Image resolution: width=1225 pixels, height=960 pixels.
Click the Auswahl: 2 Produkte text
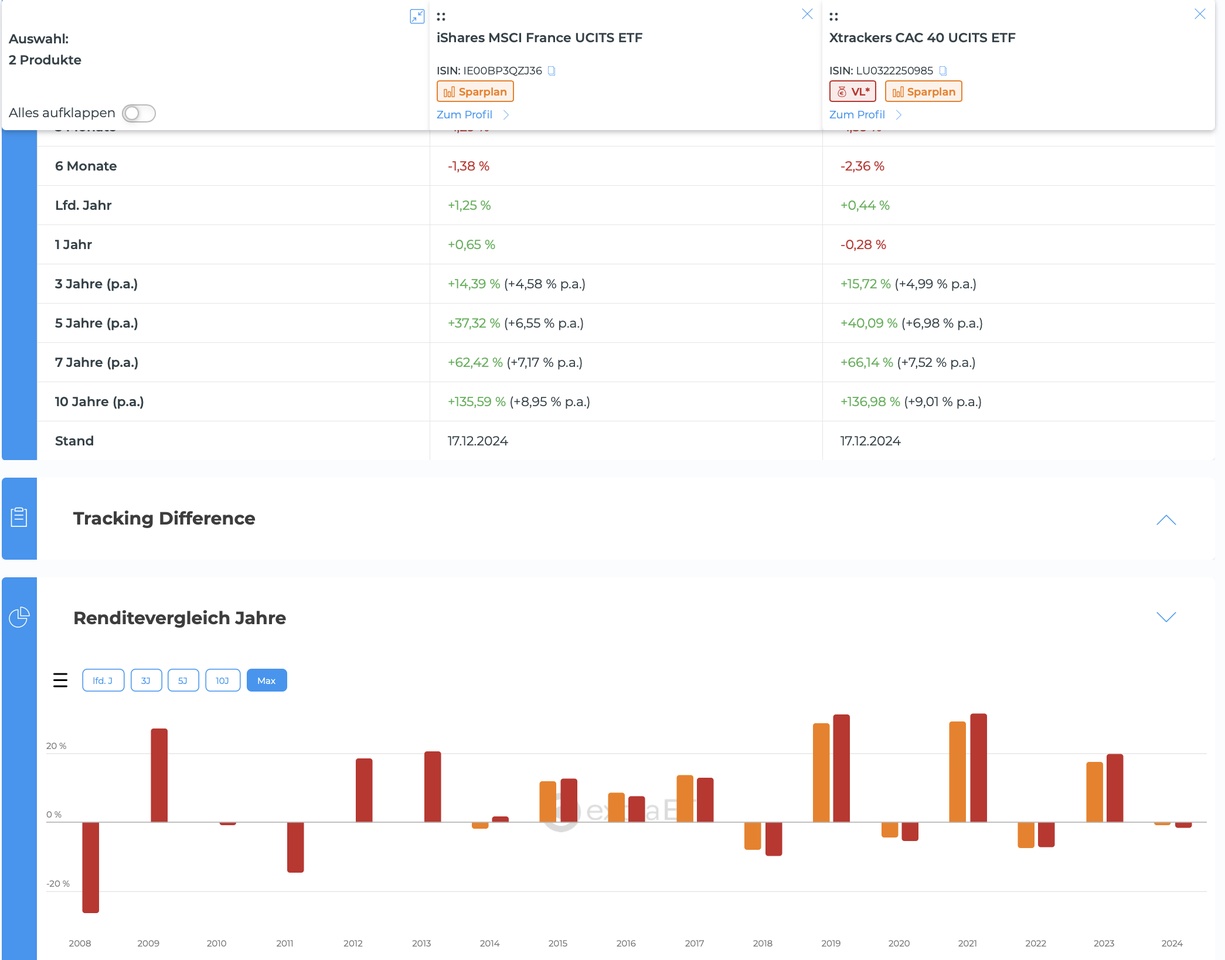click(x=45, y=49)
